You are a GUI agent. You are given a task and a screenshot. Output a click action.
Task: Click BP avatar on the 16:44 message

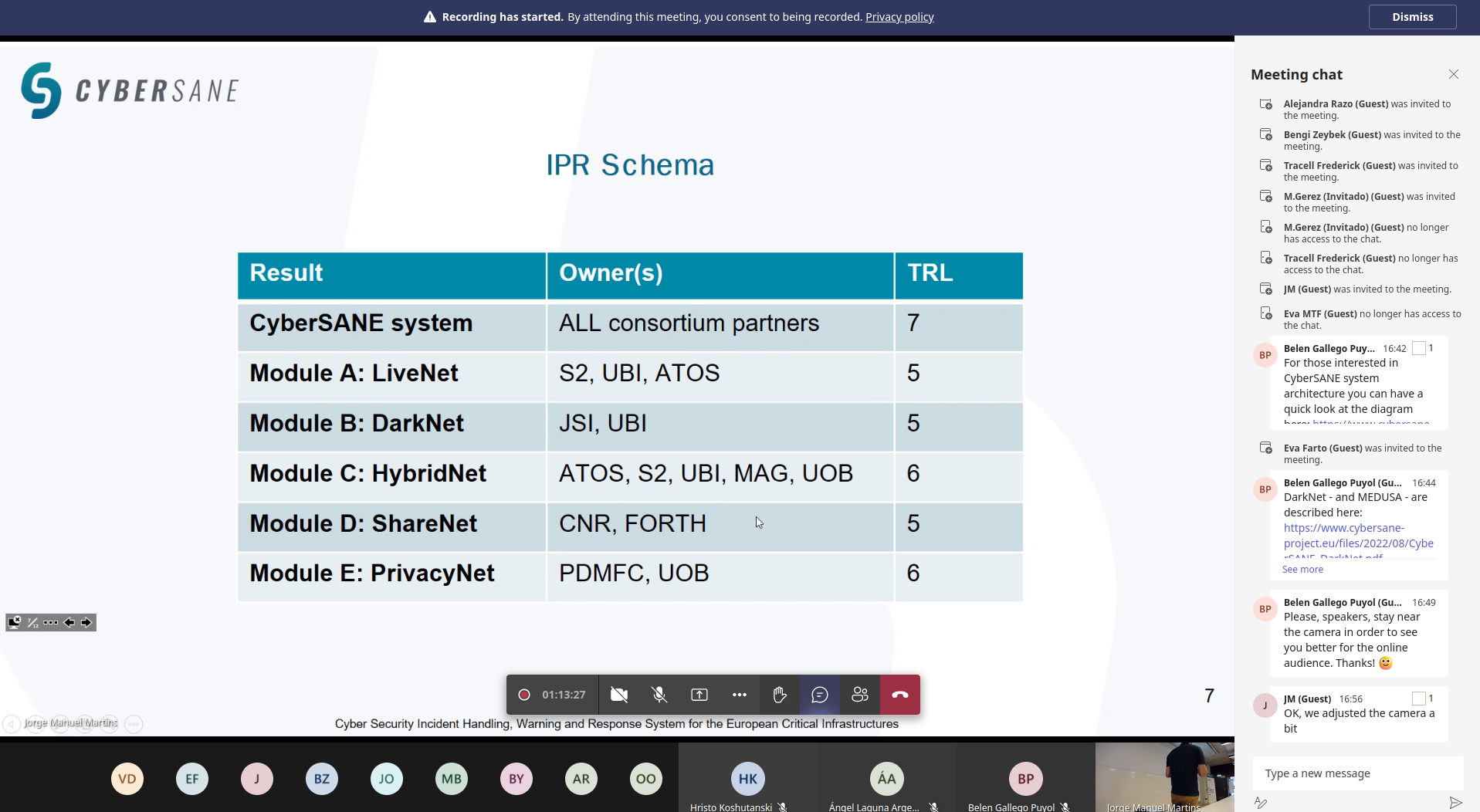tap(1265, 489)
